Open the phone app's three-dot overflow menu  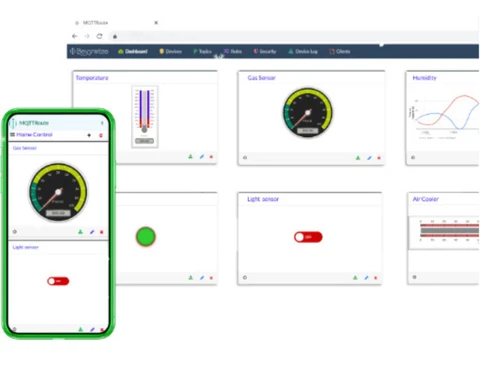tap(102, 123)
